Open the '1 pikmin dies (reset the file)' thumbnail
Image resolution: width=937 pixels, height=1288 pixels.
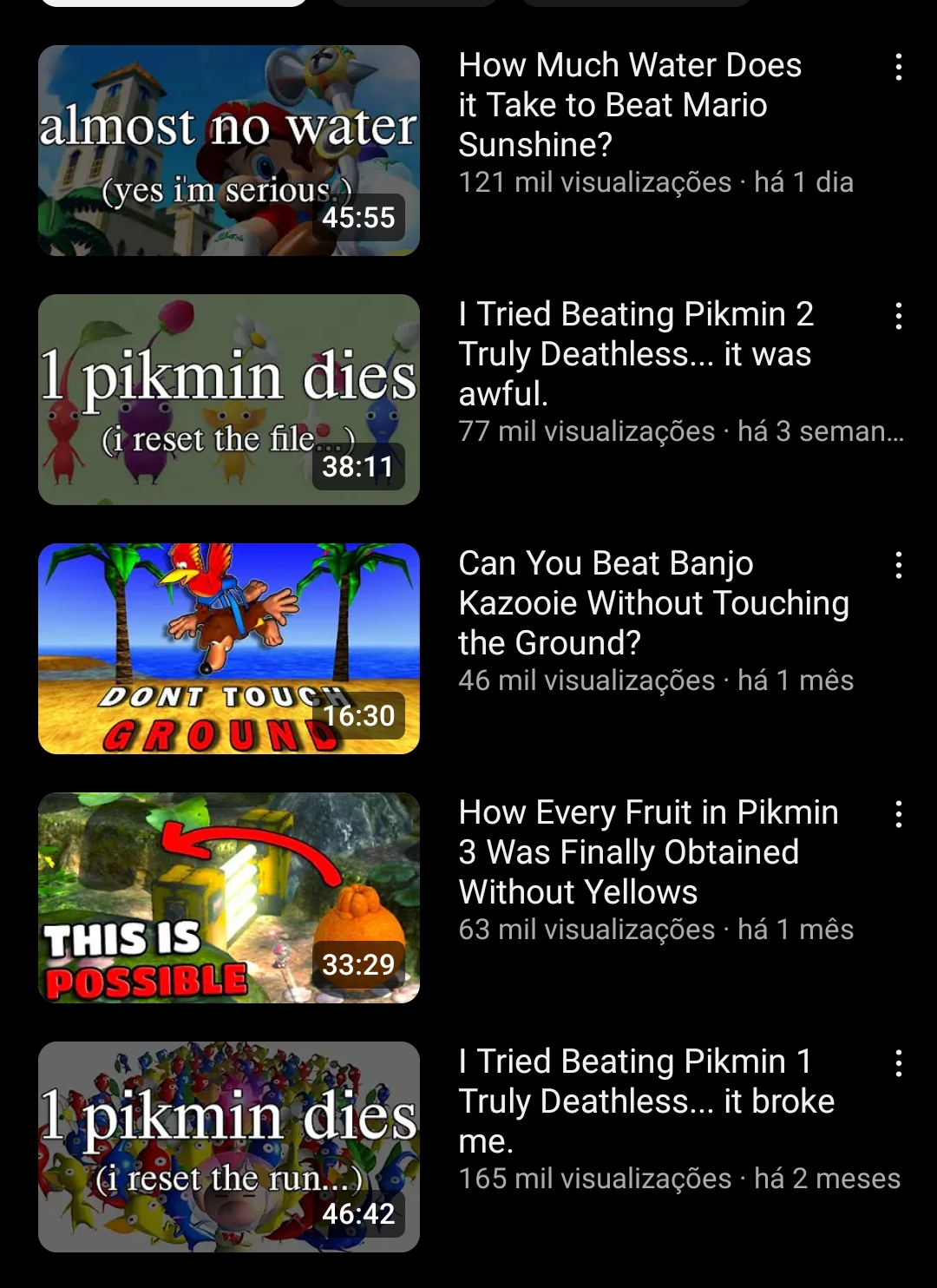coord(229,399)
